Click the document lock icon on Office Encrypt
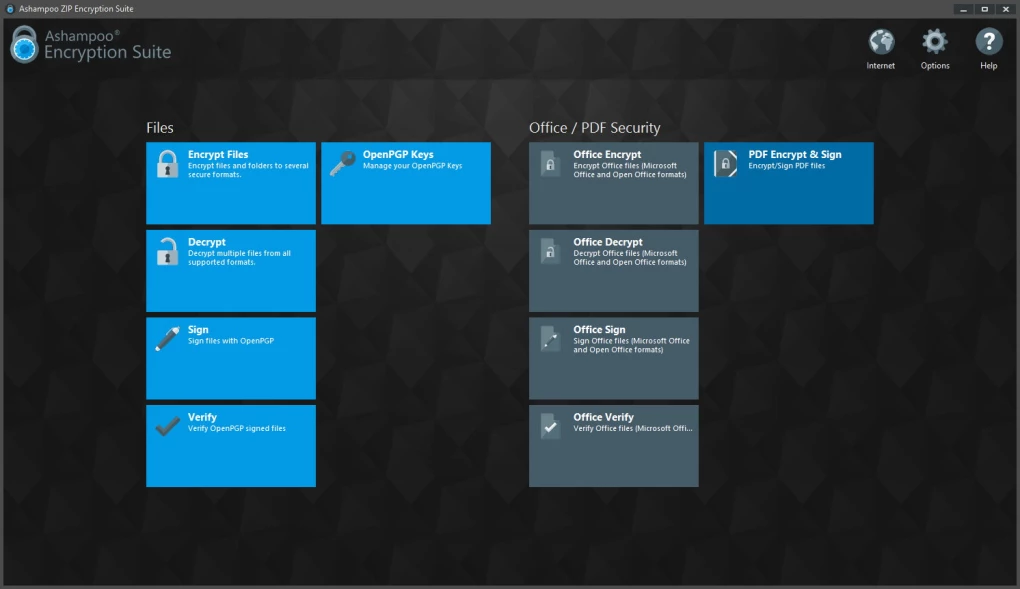This screenshot has width=1020, height=589. (550, 164)
